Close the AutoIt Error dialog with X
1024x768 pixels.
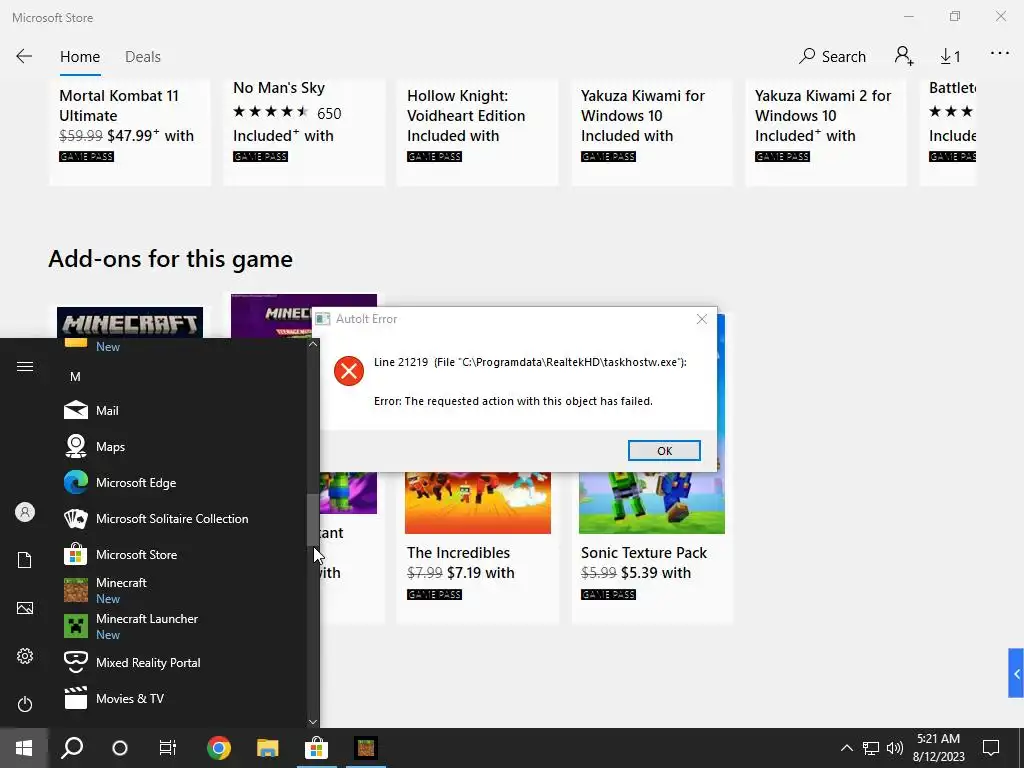pyautogui.click(x=701, y=319)
